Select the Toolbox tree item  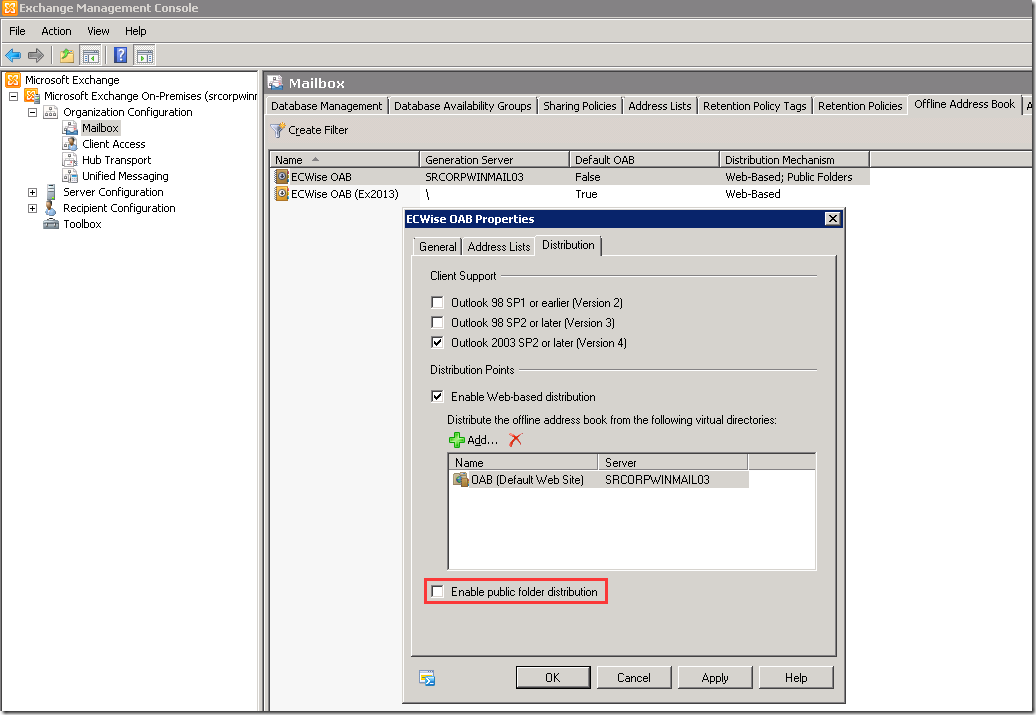coord(82,224)
